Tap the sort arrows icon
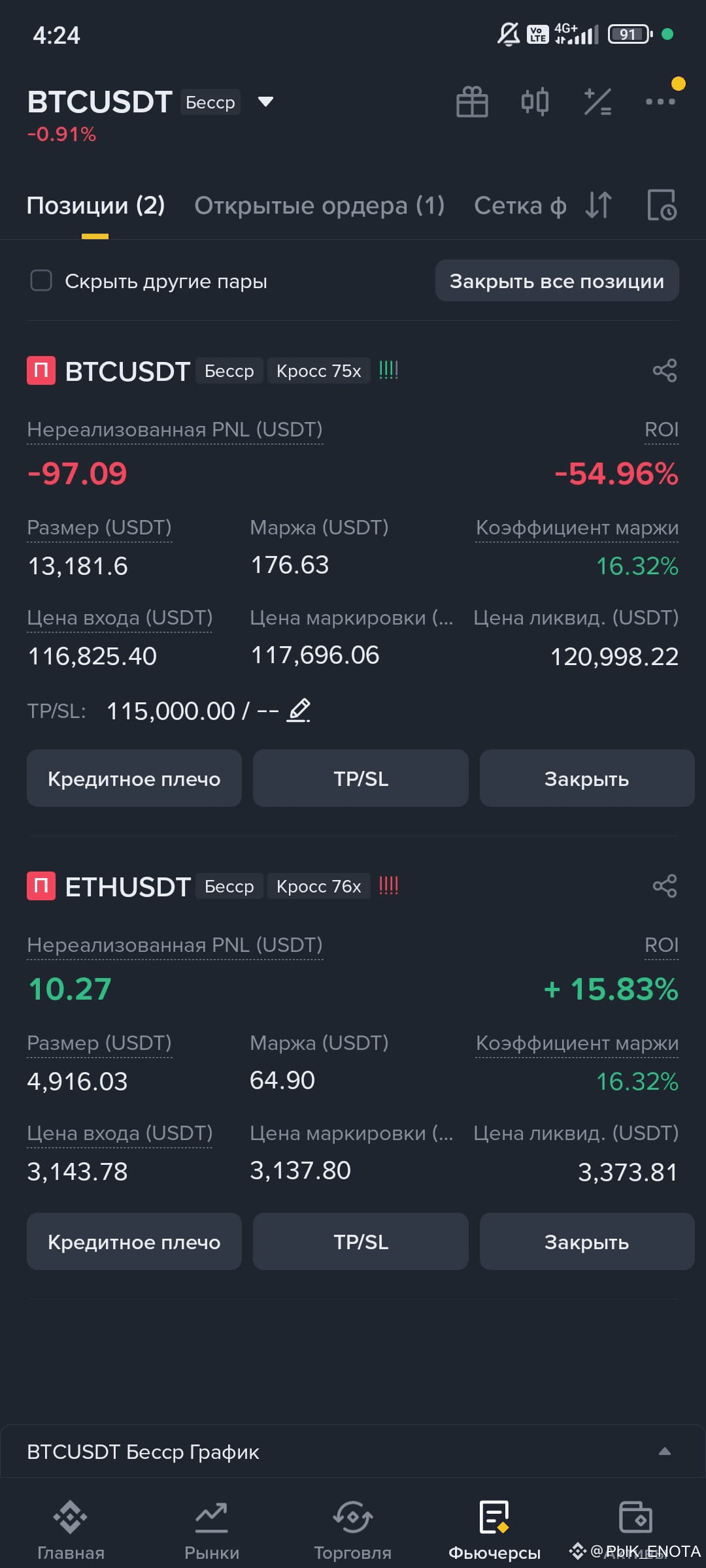This screenshot has width=706, height=1568. coord(599,205)
